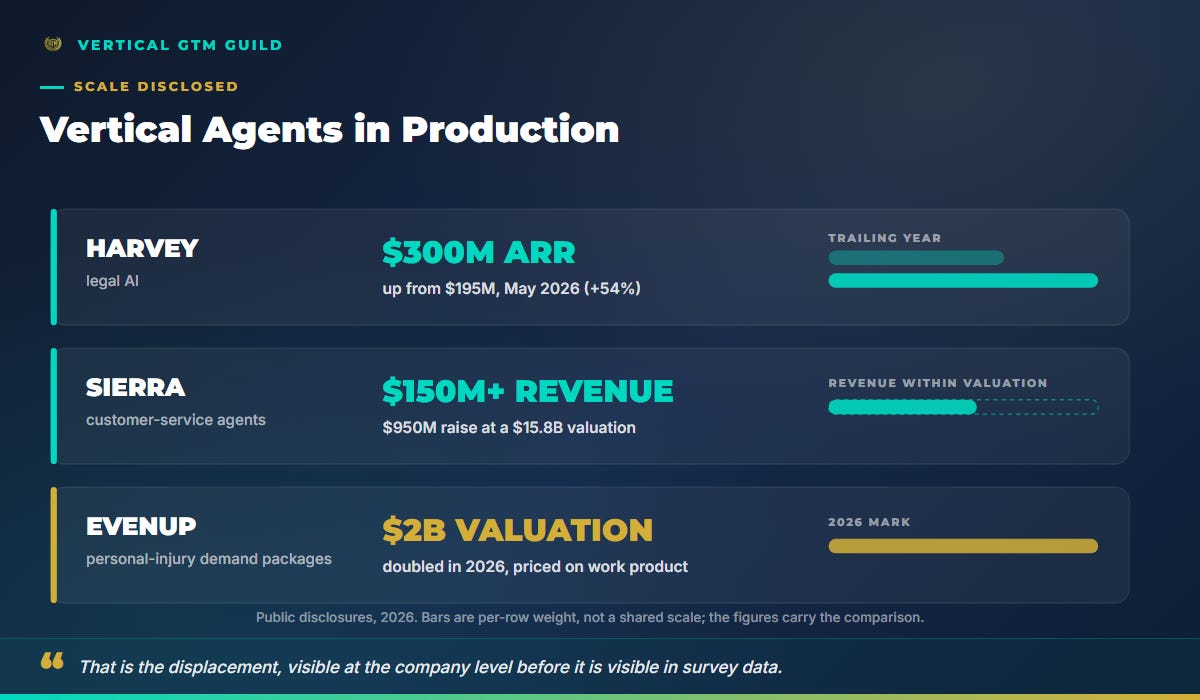Click Harvey's shorter muted prior-year bar
1200x700 pixels.
click(x=916, y=258)
